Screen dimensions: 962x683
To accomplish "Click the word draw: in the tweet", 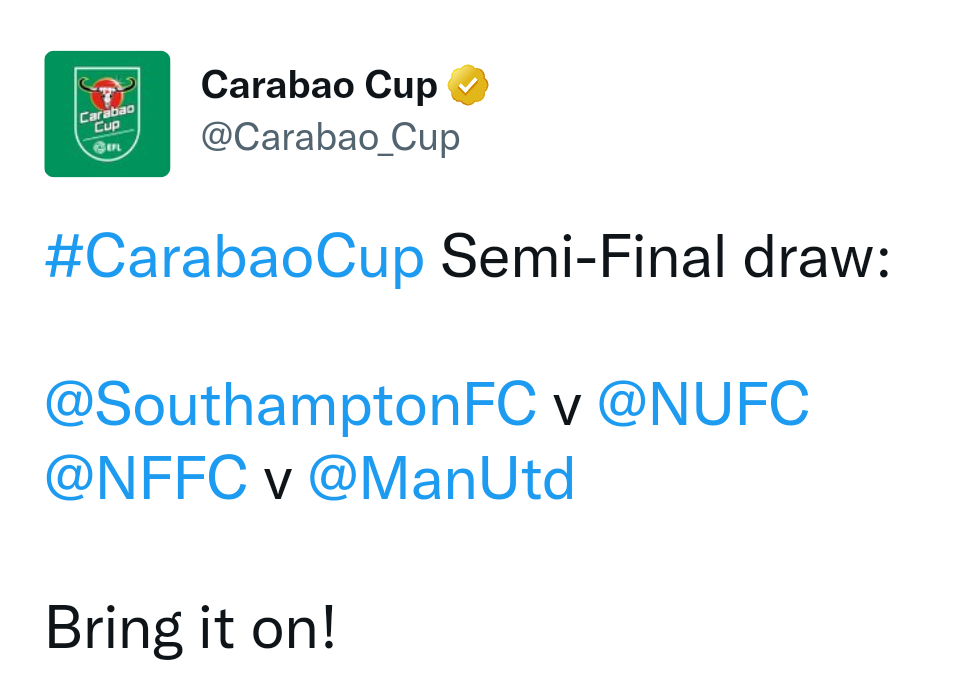I will coord(817,257).
